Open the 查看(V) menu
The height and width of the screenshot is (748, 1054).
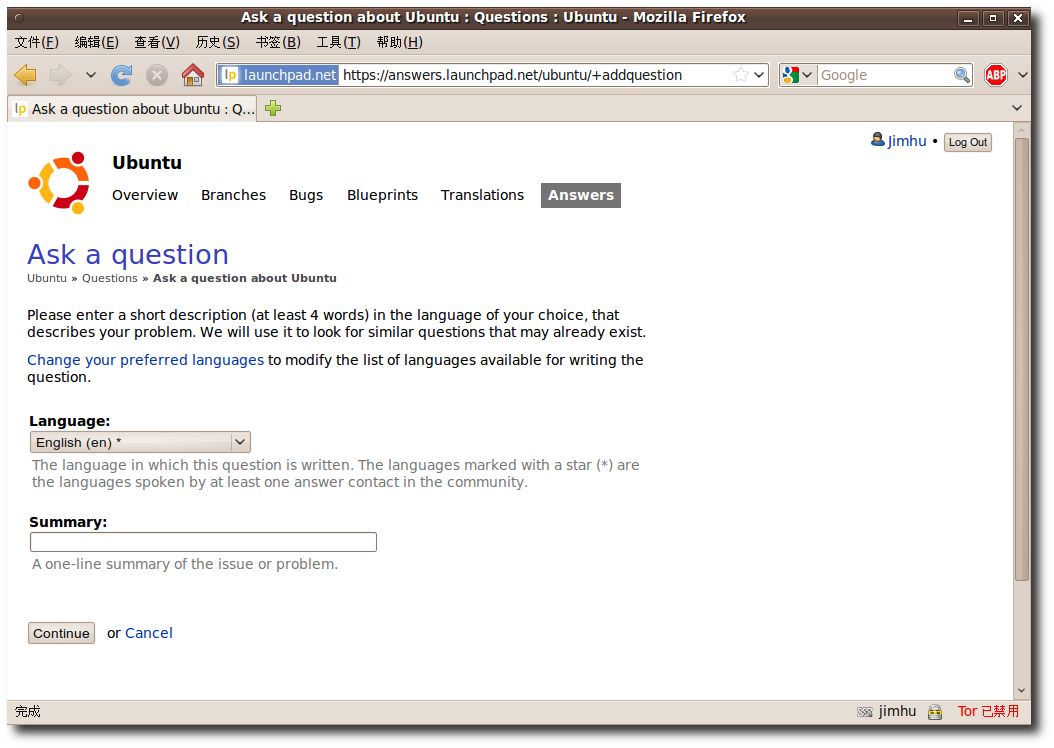[x=157, y=42]
